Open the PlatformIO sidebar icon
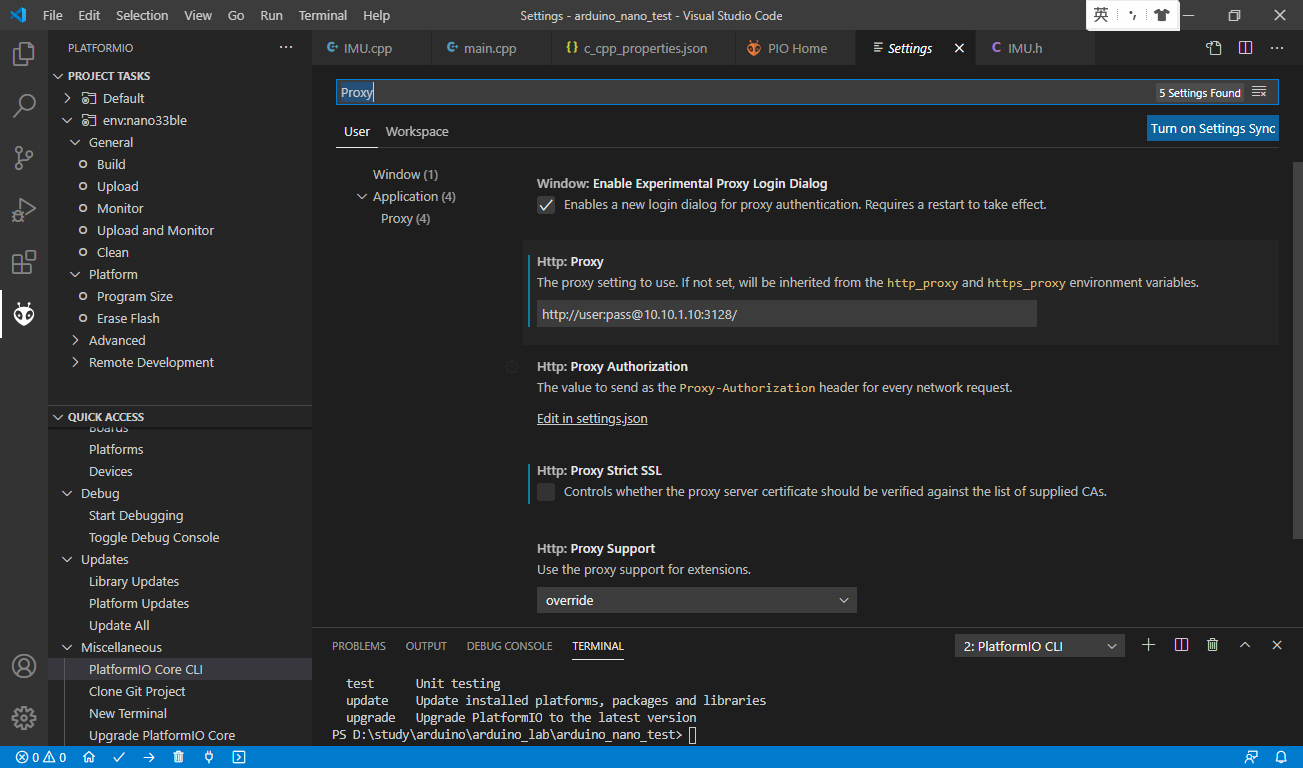1303x768 pixels. point(24,314)
